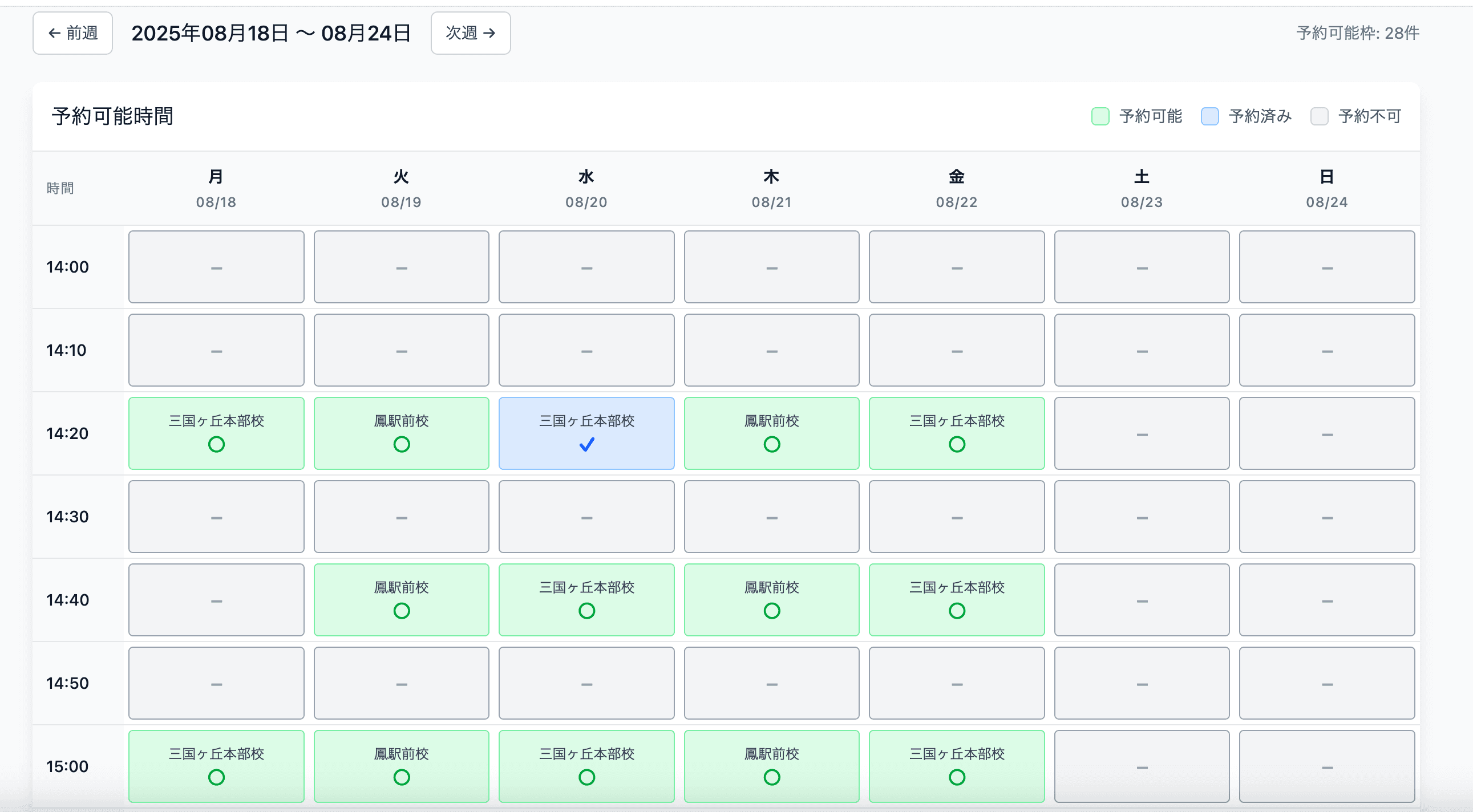Image resolution: width=1473 pixels, height=812 pixels.
Task: Click the 水 08/20 column header
Action: click(586, 189)
